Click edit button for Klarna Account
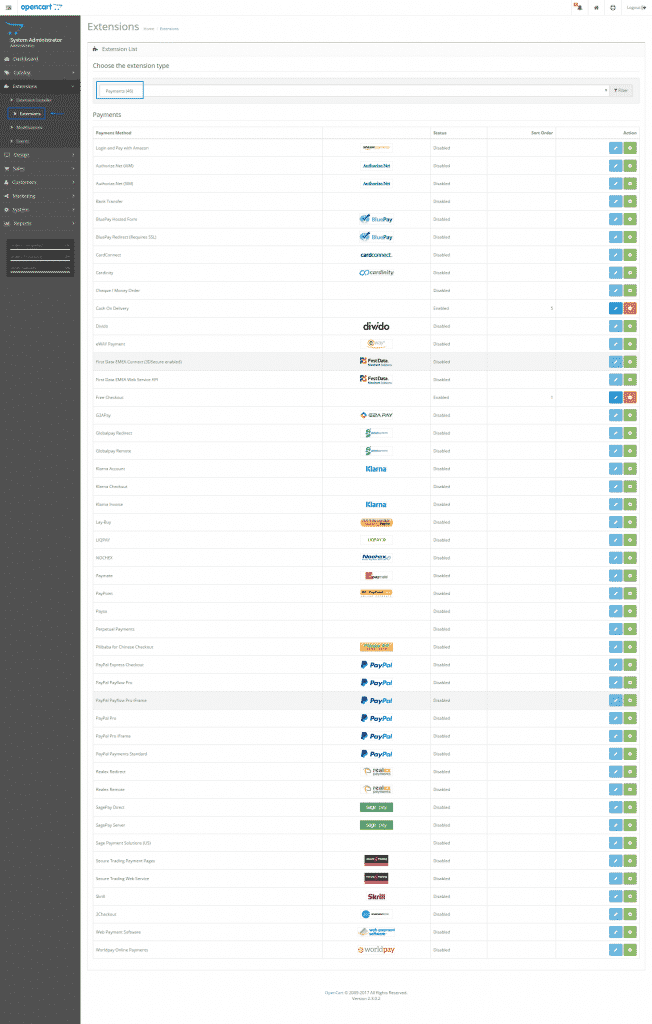Image resolution: width=652 pixels, height=1024 pixels. [615, 468]
